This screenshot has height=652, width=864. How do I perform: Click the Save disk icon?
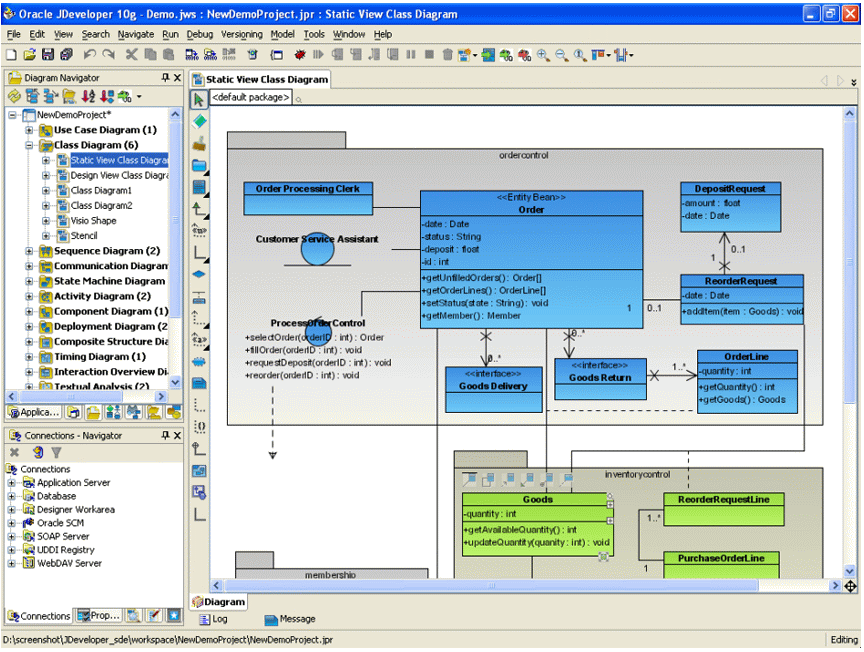[48, 55]
